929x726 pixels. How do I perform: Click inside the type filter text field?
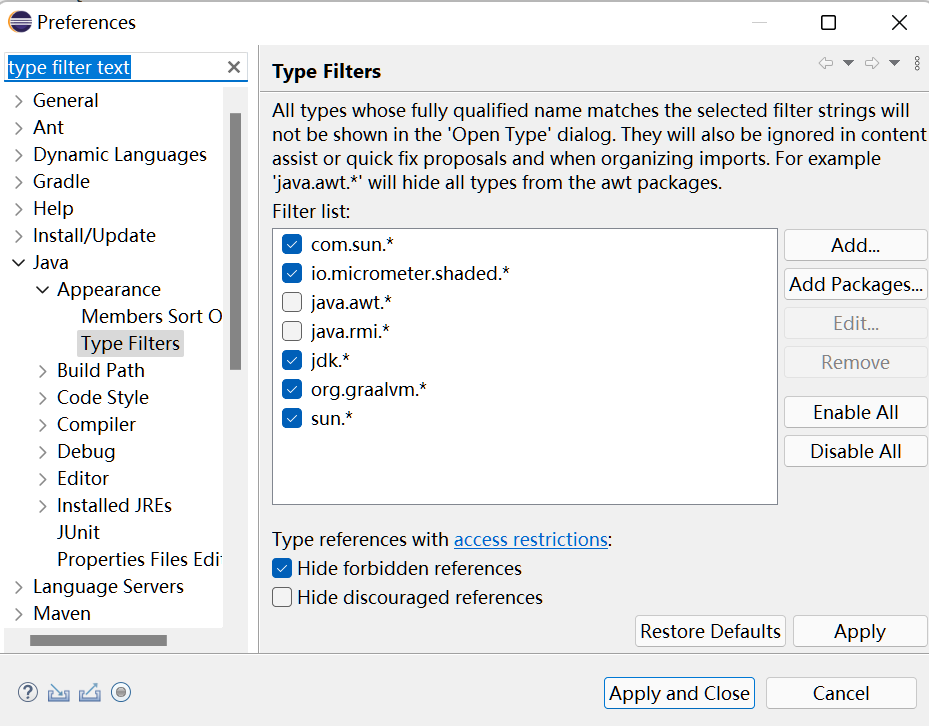[x=110, y=67]
